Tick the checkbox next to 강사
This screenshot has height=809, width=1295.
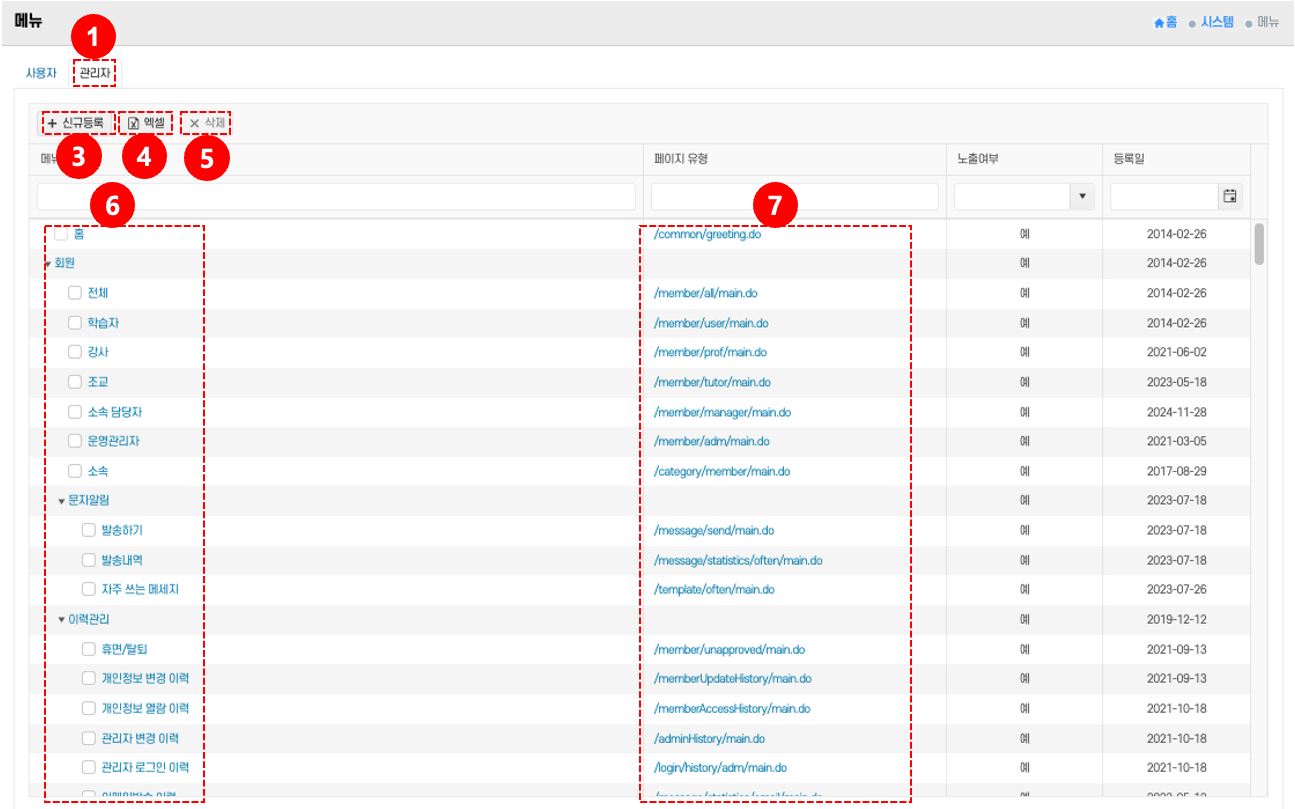click(75, 352)
